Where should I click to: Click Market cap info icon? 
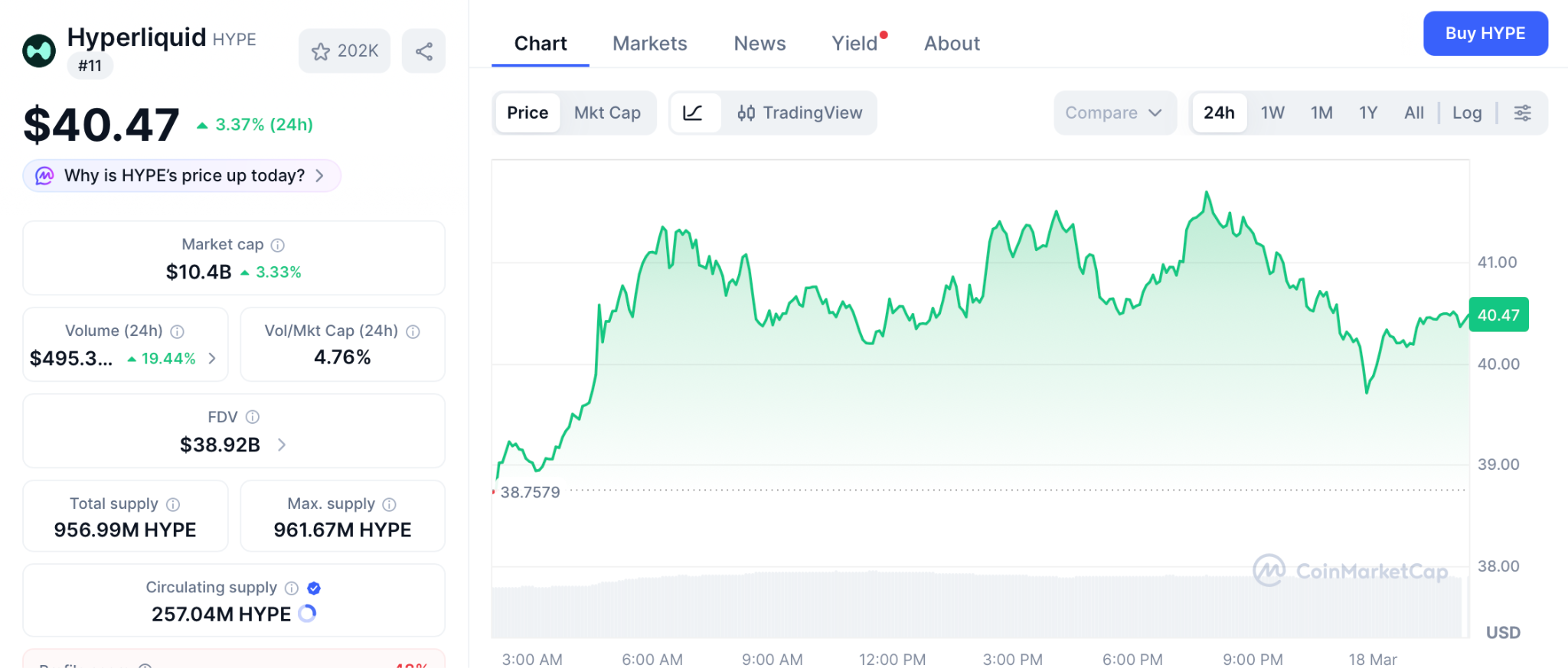[x=278, y=245]
